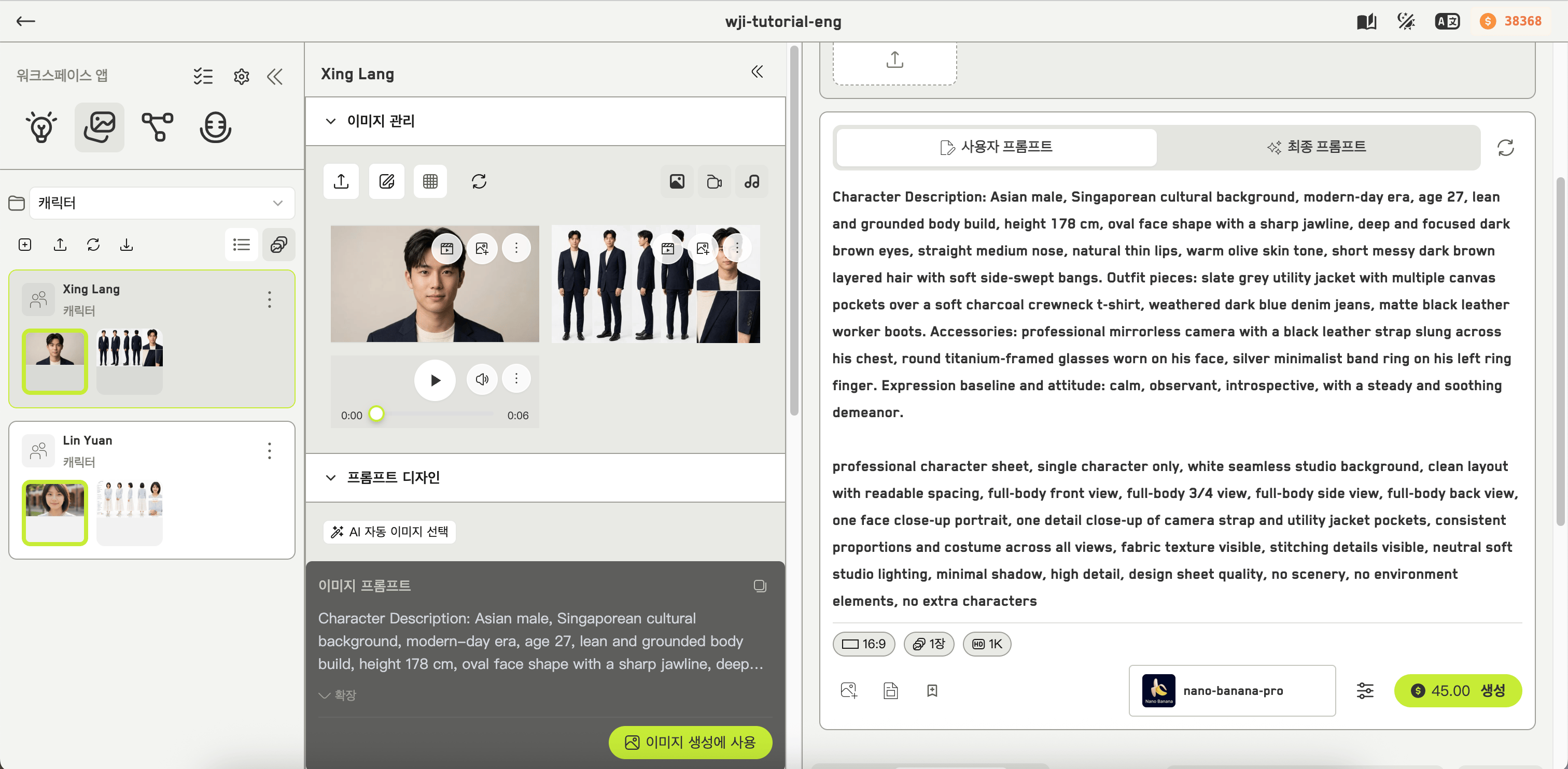Screen dimensions: 1568x769
Task: Click AI 자동 이미지 선택 button
Action: pos(389,532)
